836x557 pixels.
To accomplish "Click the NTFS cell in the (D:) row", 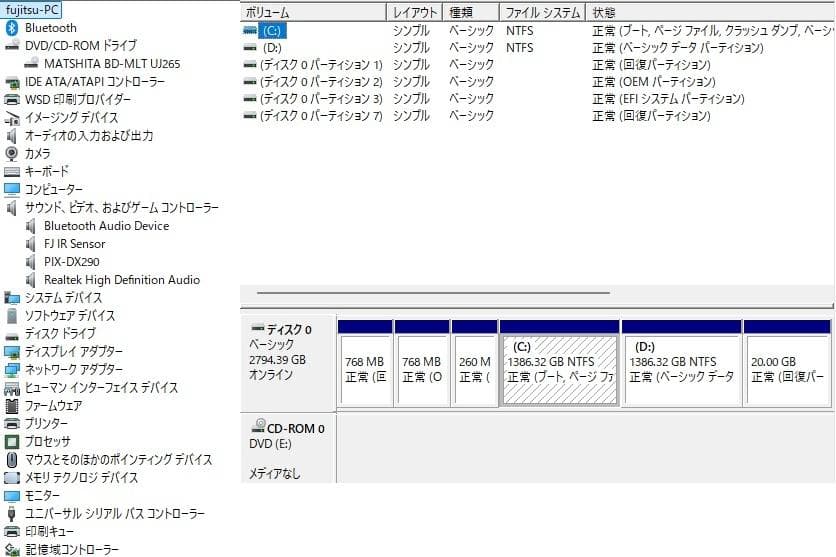I will click(x=519, y=48).
